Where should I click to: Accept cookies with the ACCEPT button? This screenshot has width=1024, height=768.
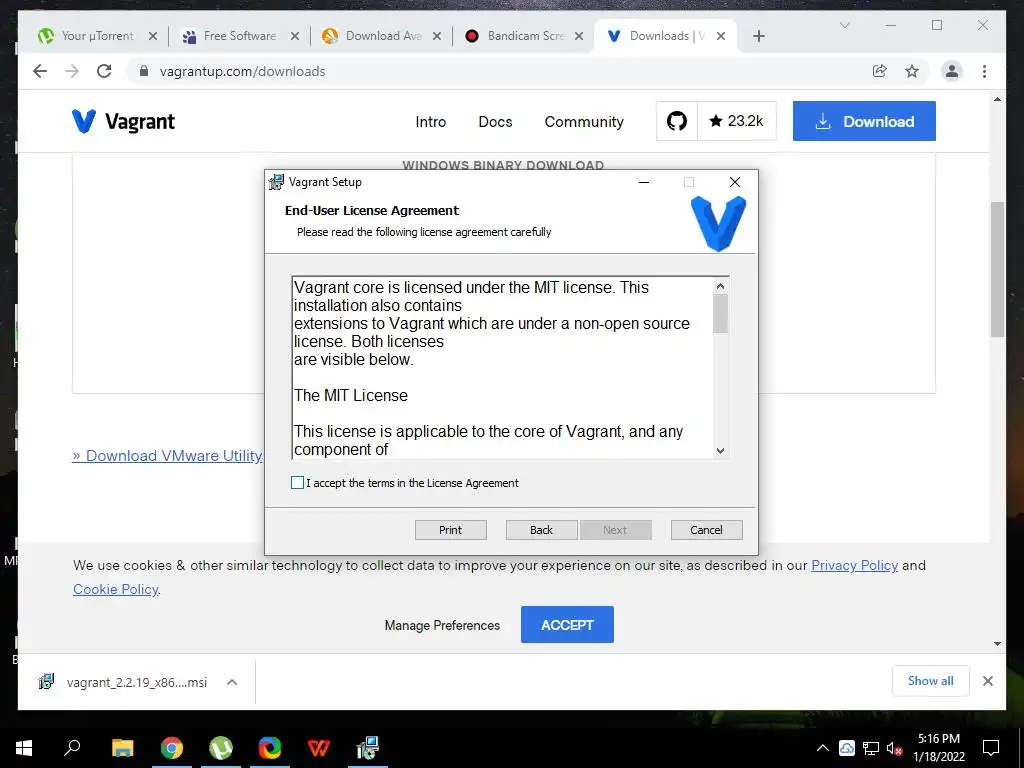coord(567,624)
